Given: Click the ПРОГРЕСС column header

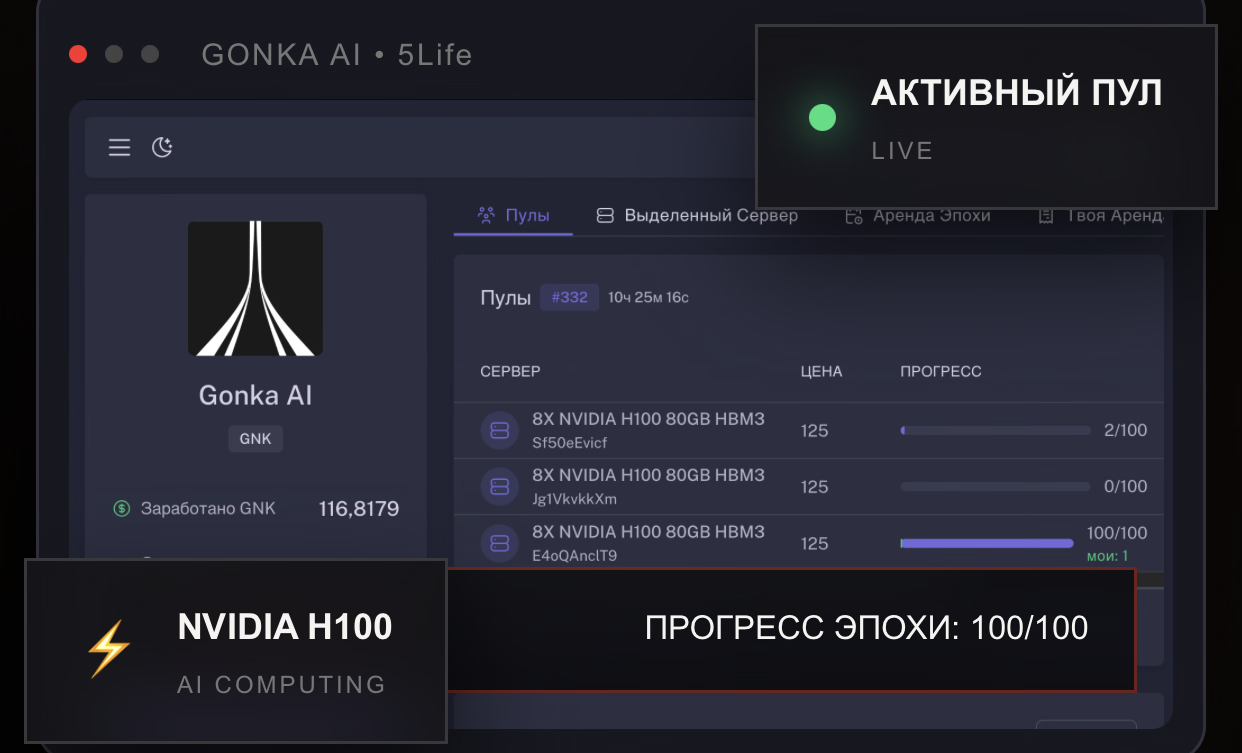Looking at the screenshot, I should coord(941,371).
